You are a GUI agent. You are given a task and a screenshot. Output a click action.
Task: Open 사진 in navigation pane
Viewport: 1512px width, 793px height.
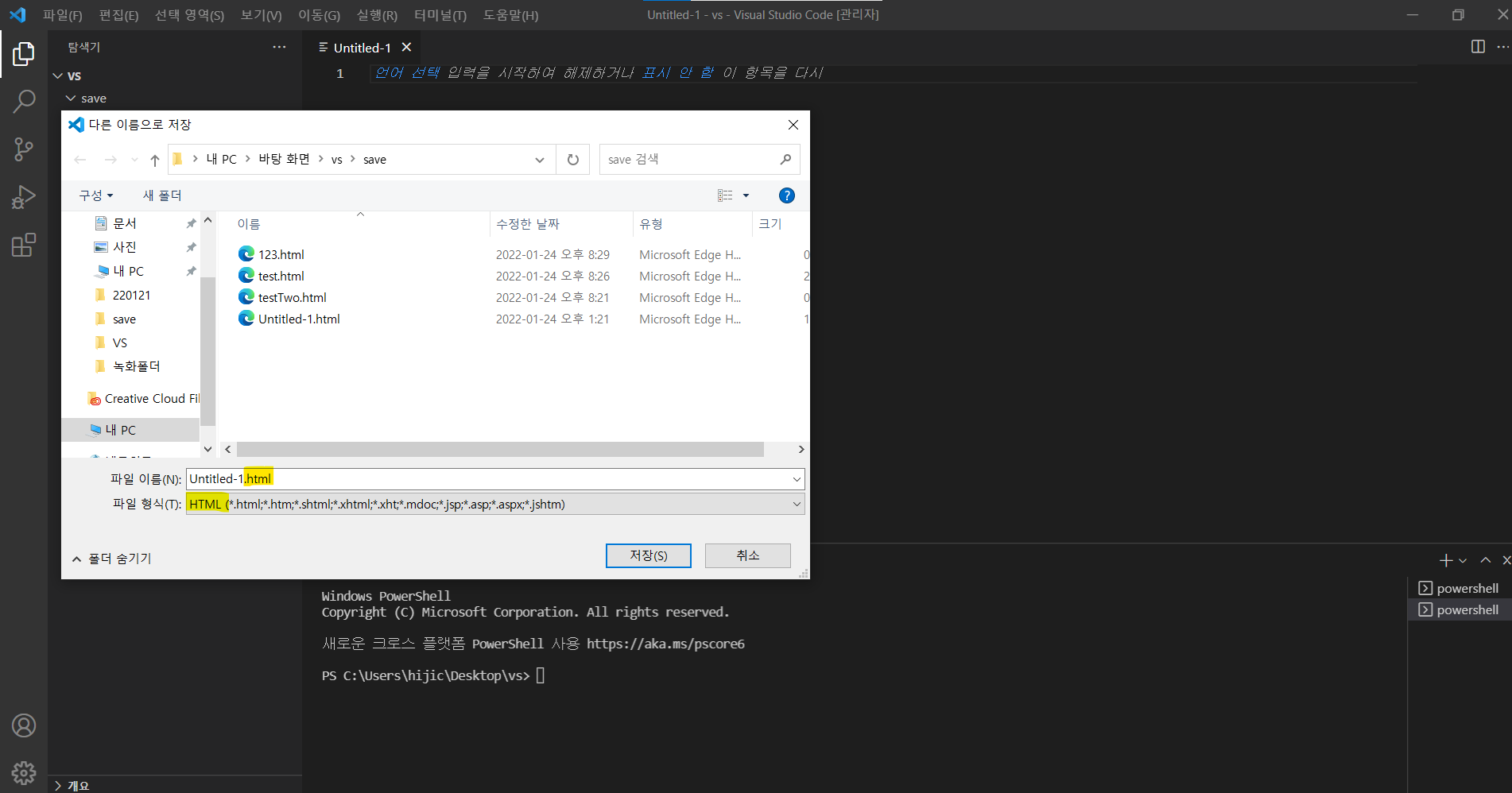(x=124, y=247)
